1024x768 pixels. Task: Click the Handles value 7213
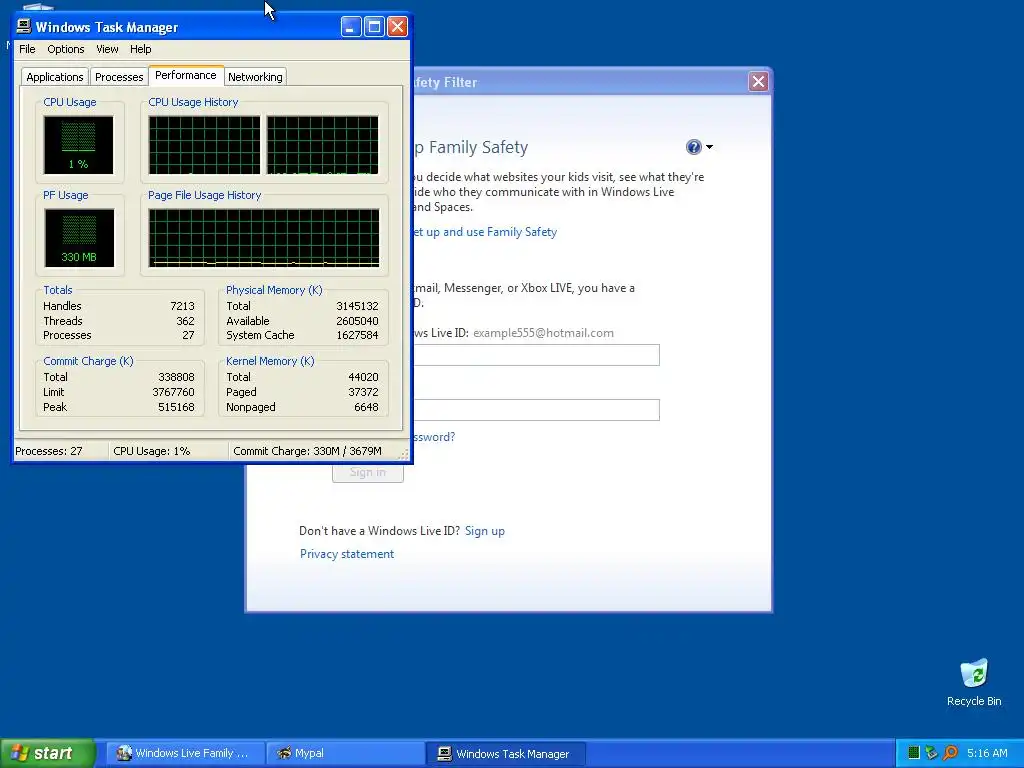[182, 306]
